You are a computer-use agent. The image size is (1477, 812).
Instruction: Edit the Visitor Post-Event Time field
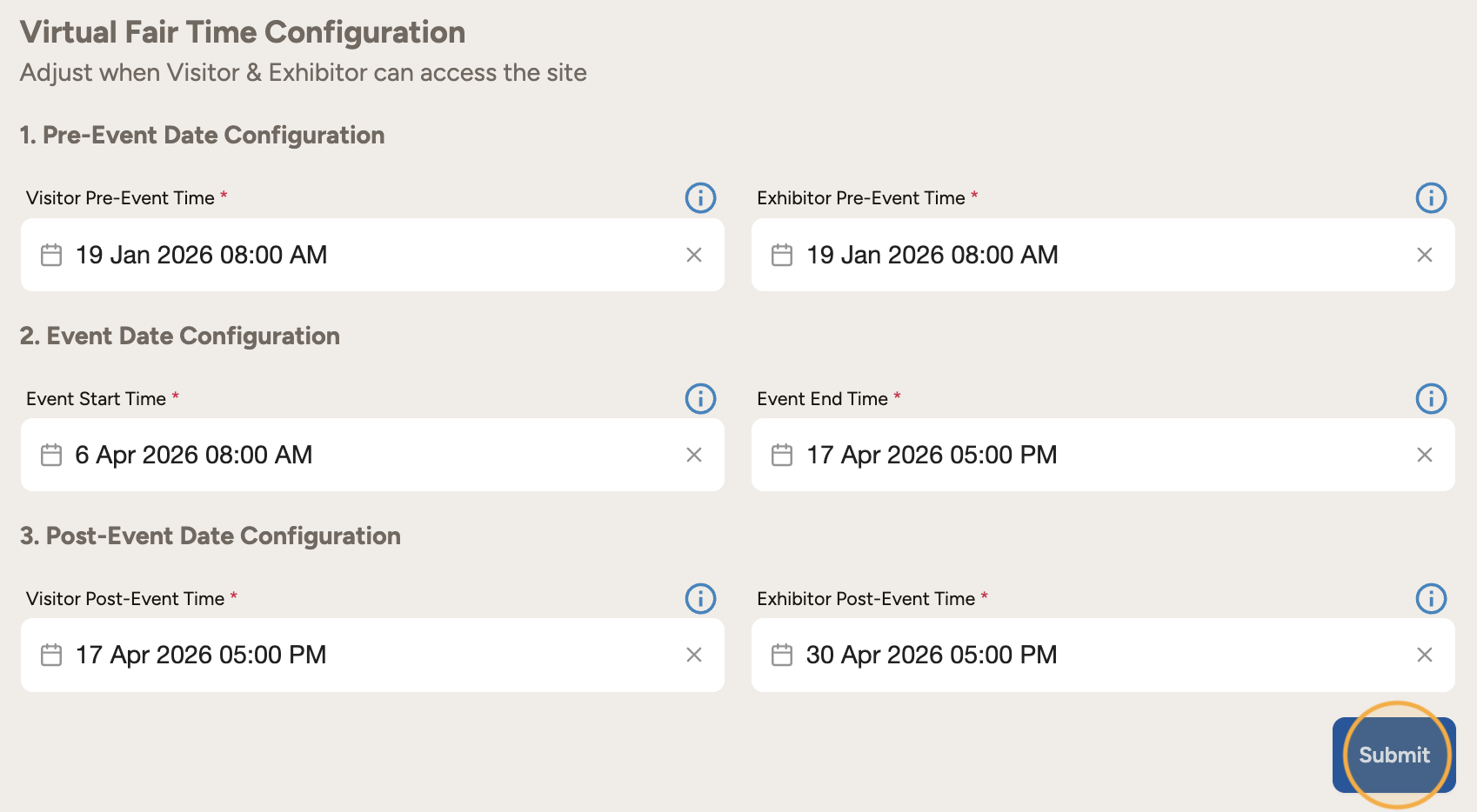[x=348, y=655]
